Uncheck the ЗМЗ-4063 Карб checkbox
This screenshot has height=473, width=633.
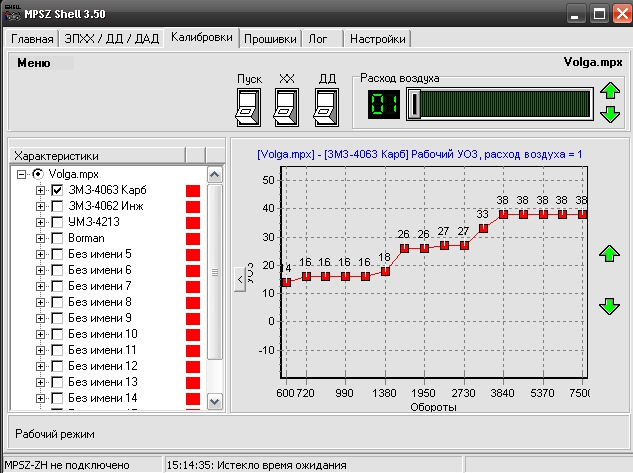(x=57, y=190)
